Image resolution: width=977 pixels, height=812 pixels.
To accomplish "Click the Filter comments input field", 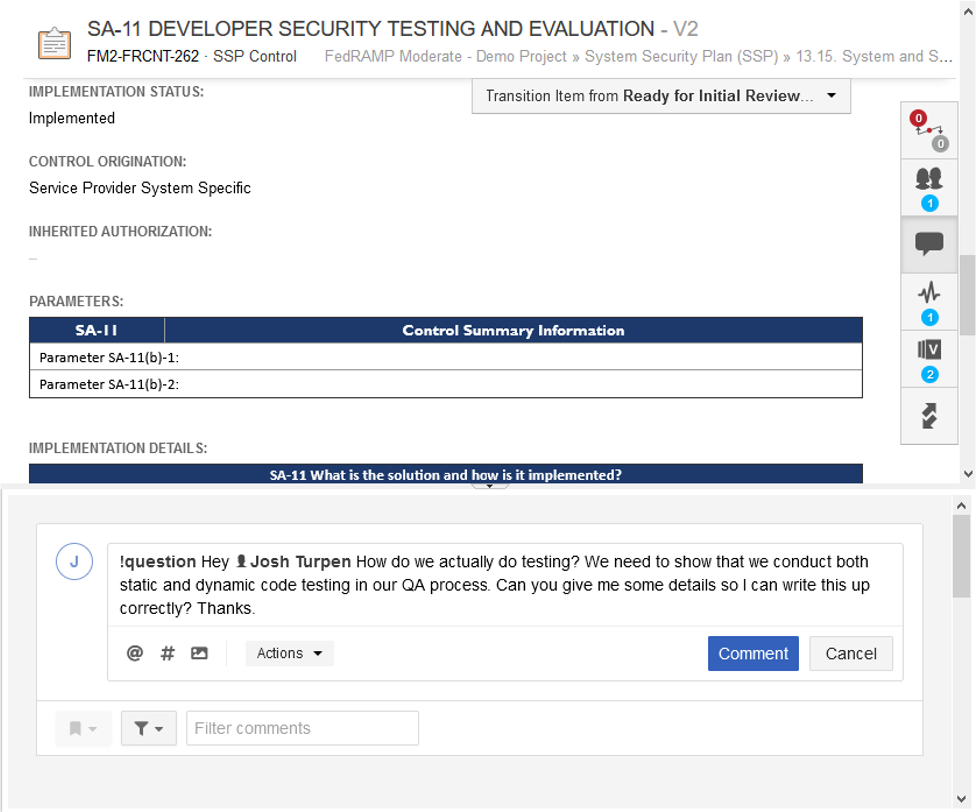I will [x=302, y=728].
